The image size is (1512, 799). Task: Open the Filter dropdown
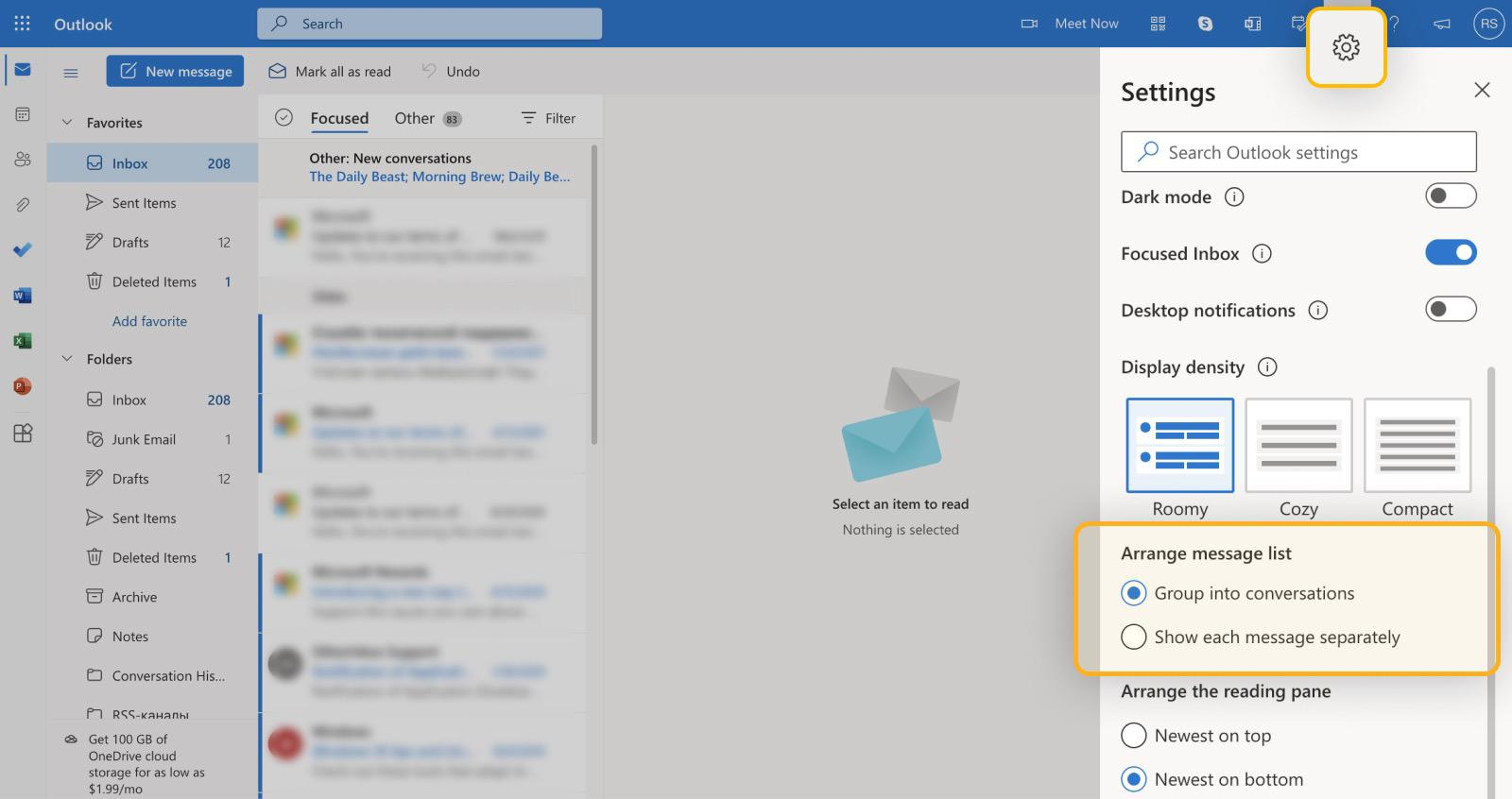(x=548, y=118)
